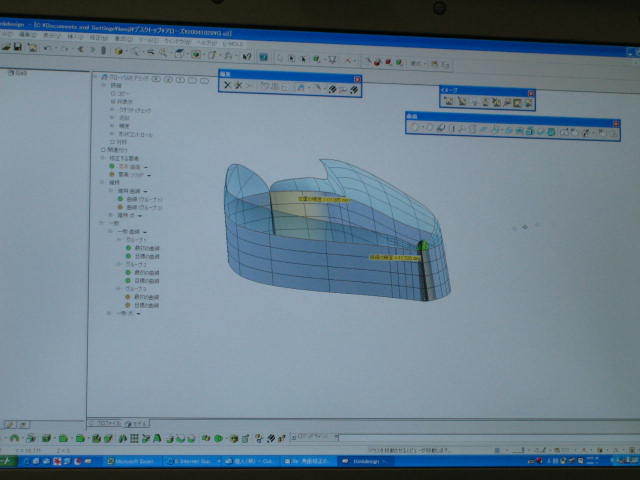Click the yellow cube icon in top toolbar
The width and height of the screenshot is (640, 480).
pyautogui.click(x=119, y=51)
